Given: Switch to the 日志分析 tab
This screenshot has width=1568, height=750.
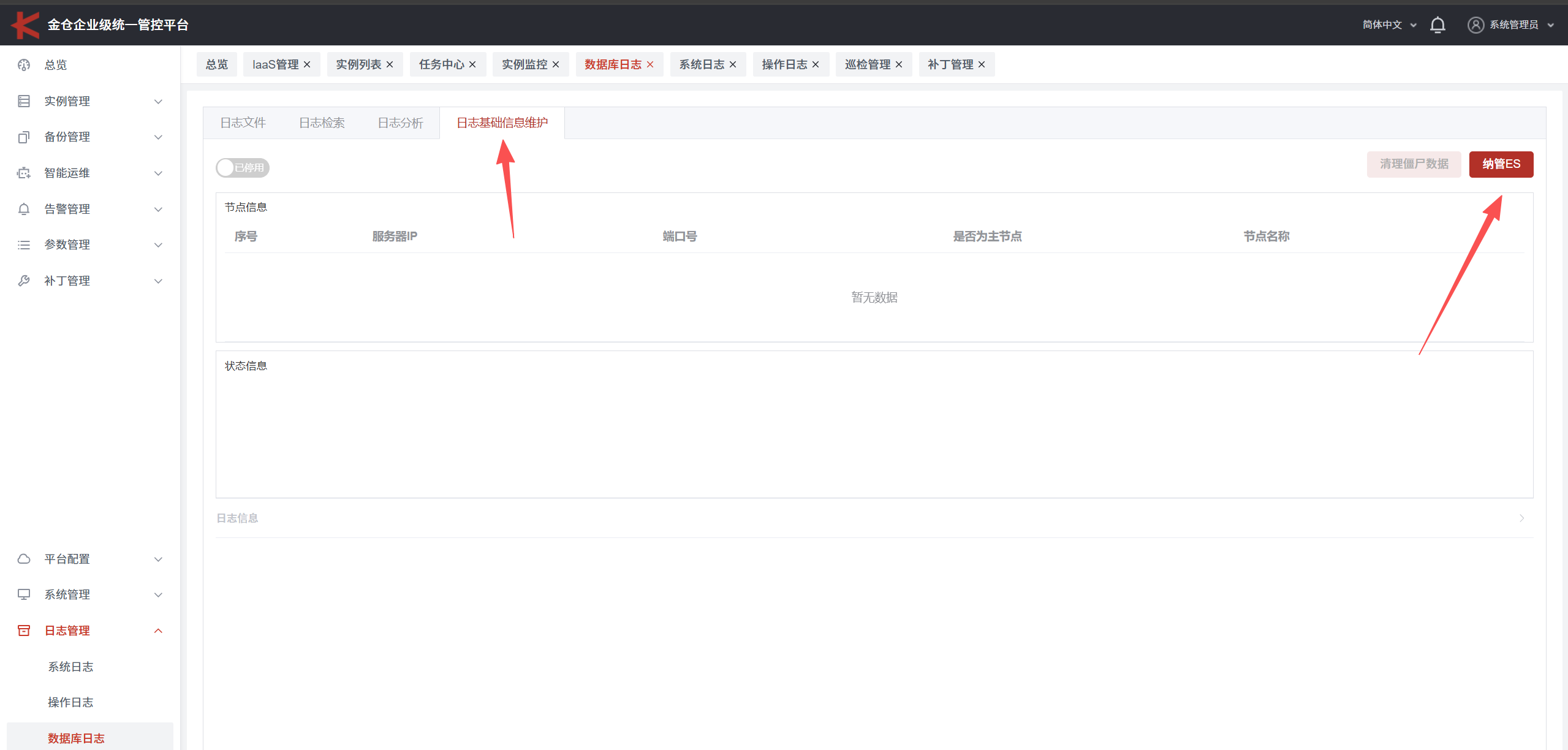Looking at the screenshot, I should 400,123.
